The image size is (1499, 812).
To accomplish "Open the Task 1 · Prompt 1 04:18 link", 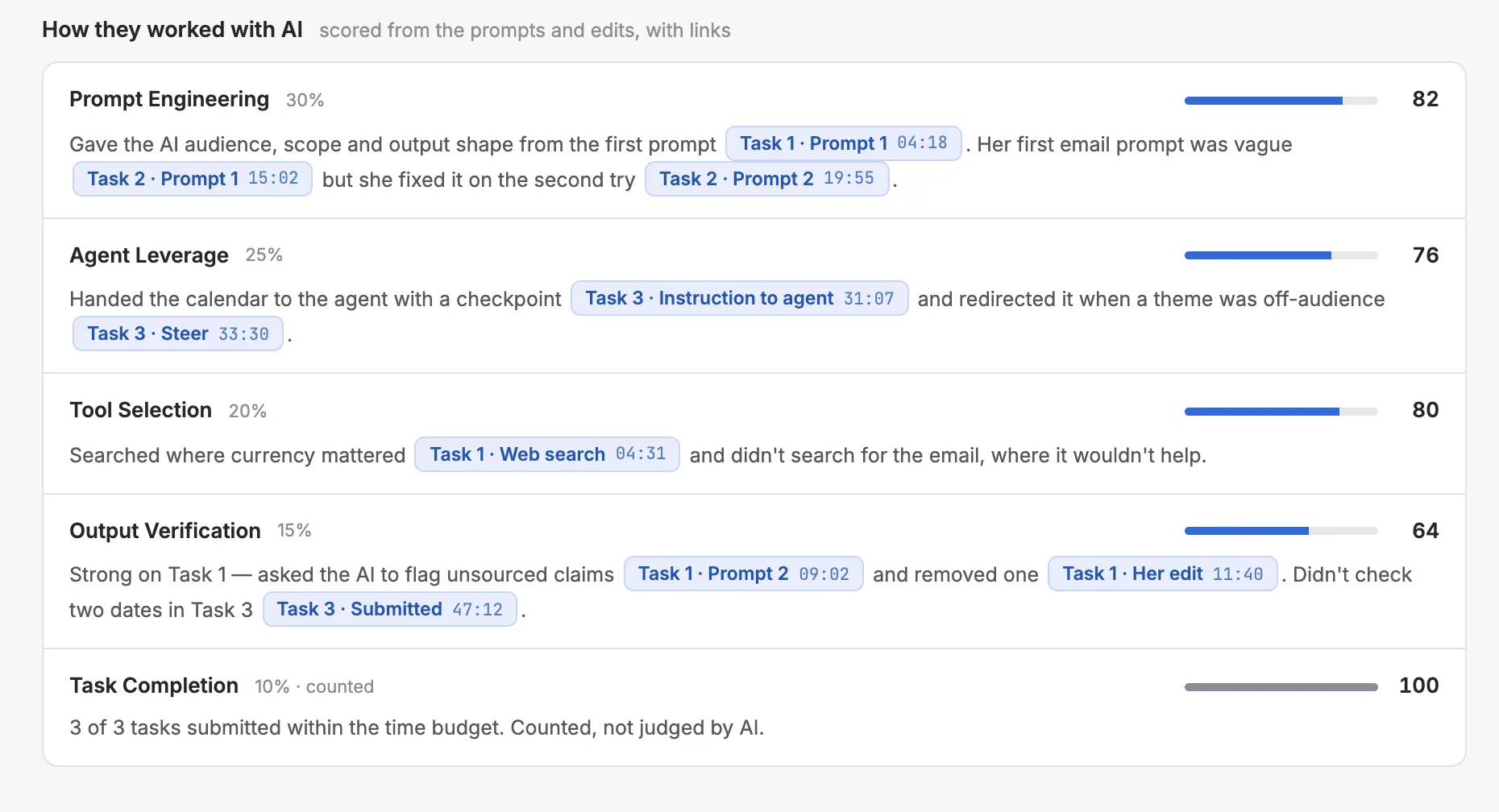I will [843, 143].
